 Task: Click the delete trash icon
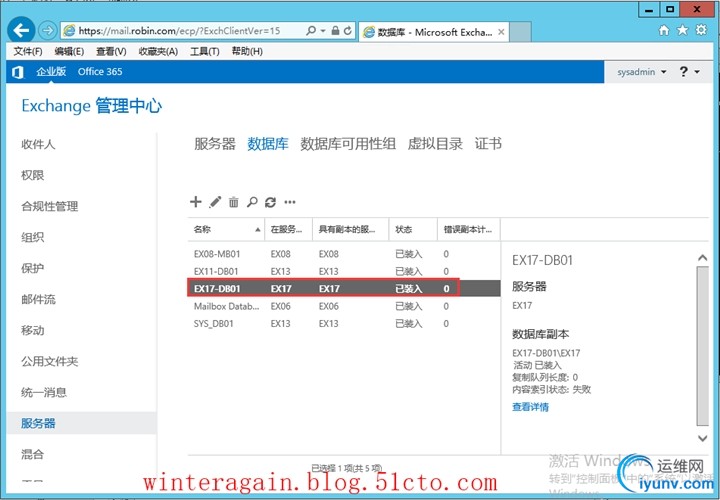click(234, 202)
